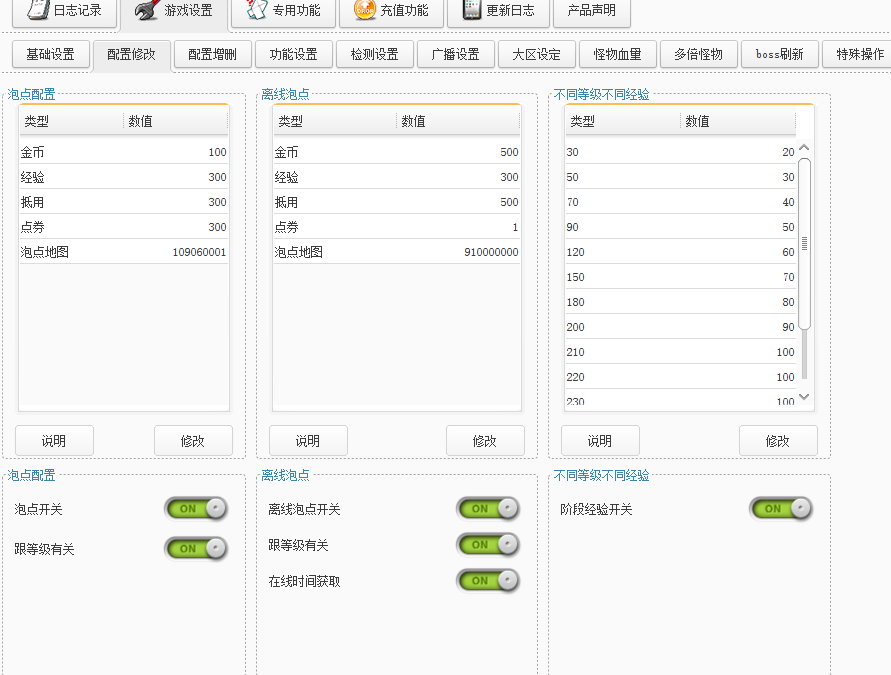Click 修改 button under 泡点配置 table
The width and height of the screenshot is (891, 675).
tap(193, 440)
